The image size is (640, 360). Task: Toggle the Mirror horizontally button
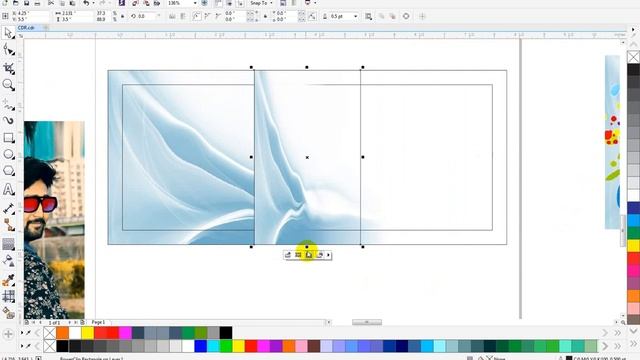pyautogui.click(x=172, y=16)
